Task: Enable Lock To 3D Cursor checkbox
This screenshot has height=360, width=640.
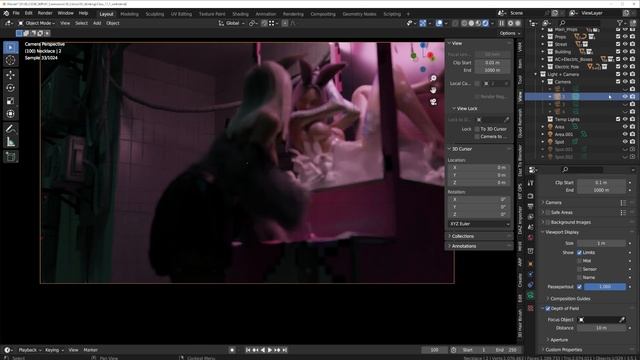Action: 477,129
